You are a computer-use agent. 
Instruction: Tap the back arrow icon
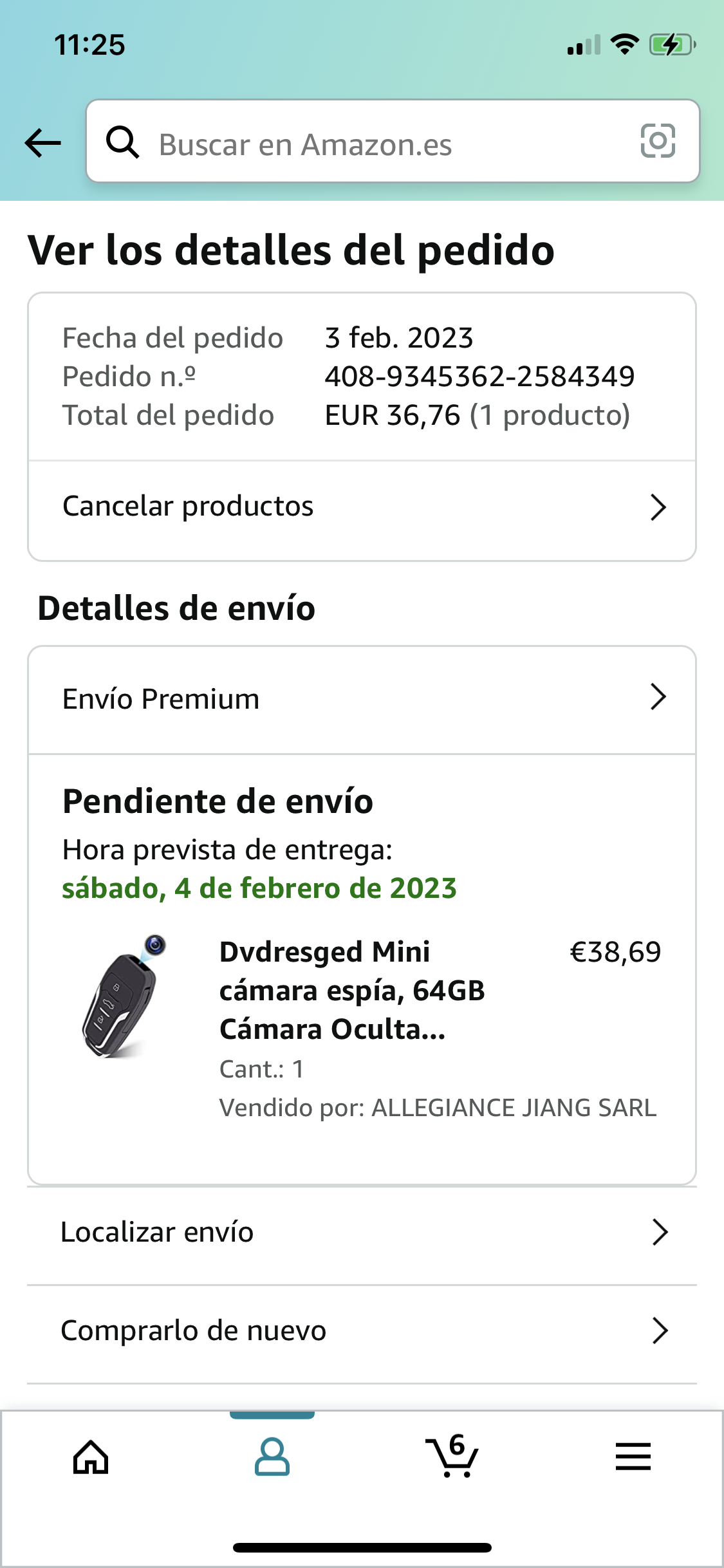42,142
